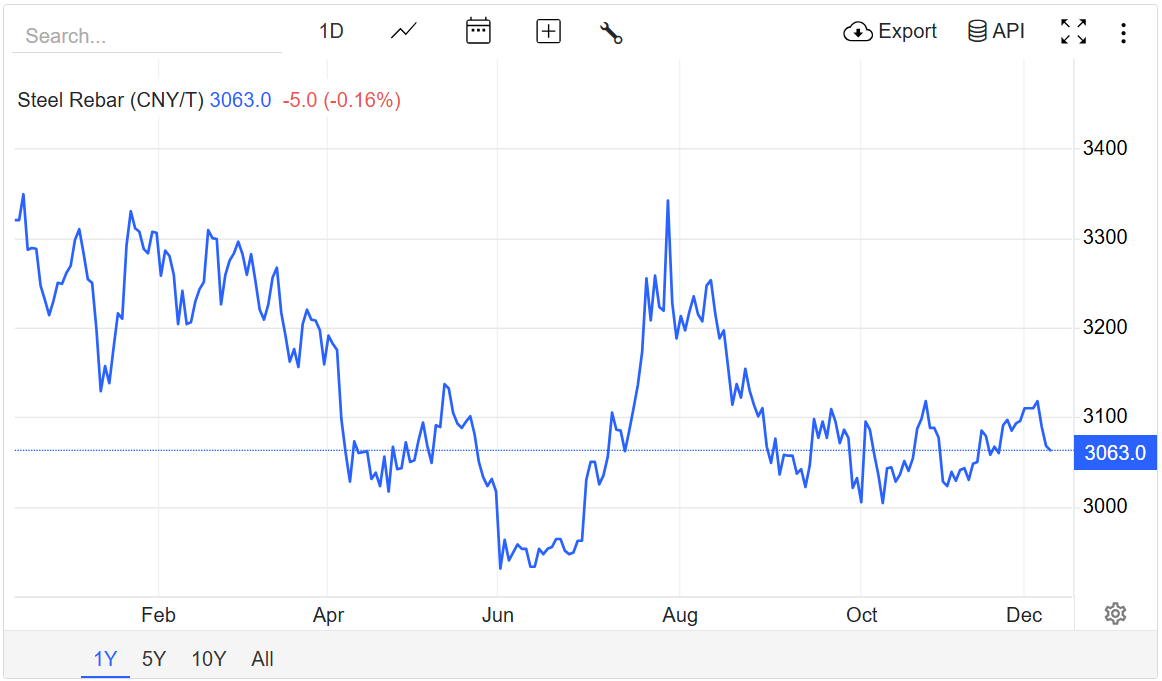Click the Search input field
This screenshot has height=681, width=1162.
point(147,36)
